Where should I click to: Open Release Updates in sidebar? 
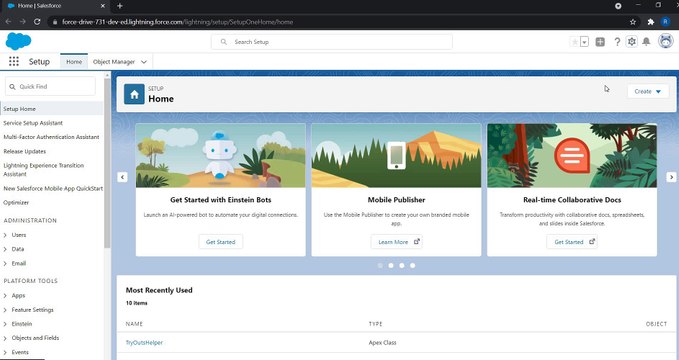coord(24,151)
